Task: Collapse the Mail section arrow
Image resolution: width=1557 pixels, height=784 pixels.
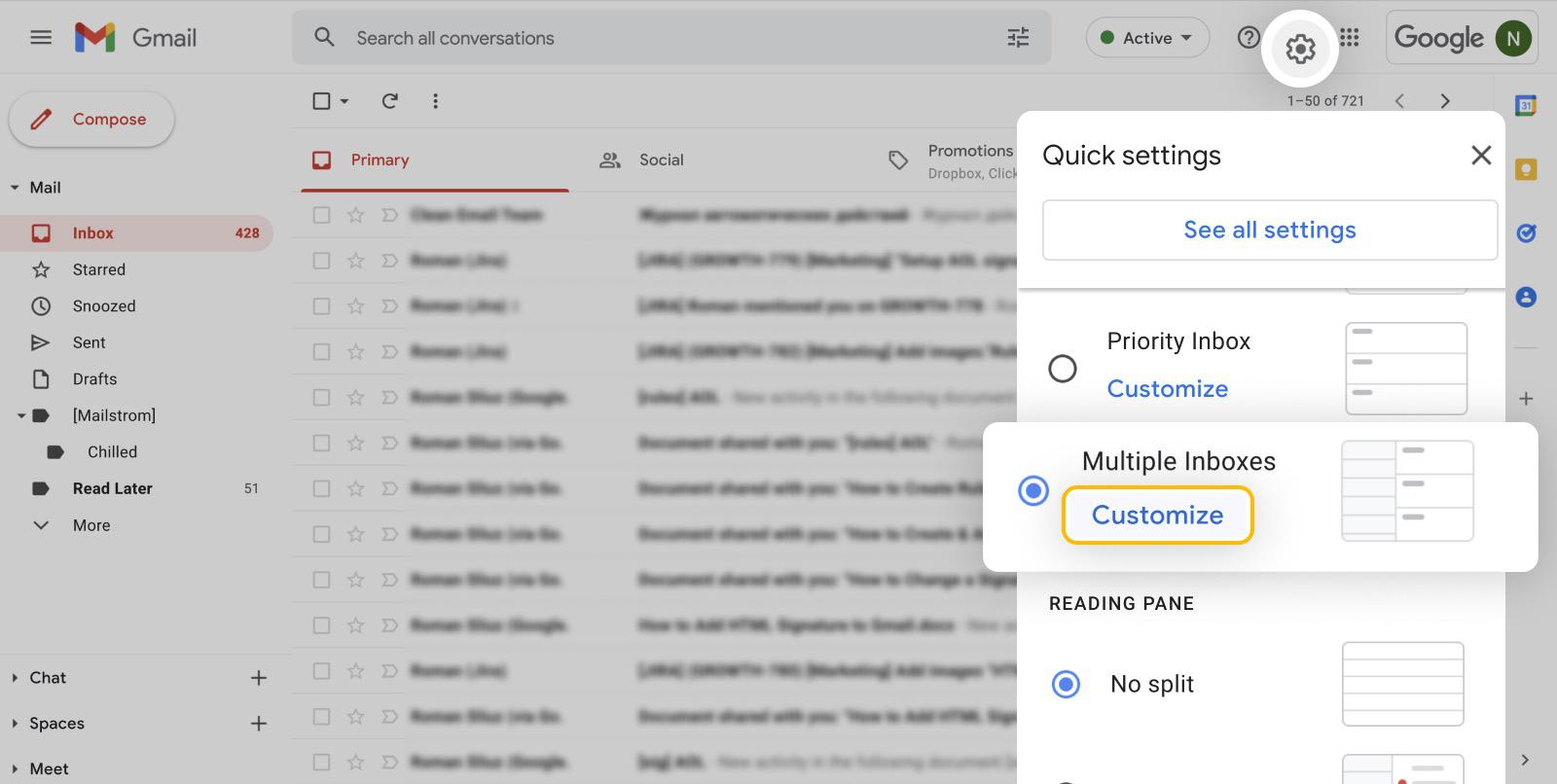Action: click(15, 188)
